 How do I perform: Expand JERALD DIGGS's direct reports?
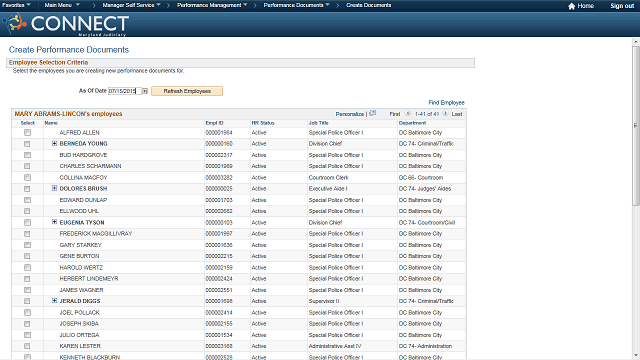pos(54,301)
